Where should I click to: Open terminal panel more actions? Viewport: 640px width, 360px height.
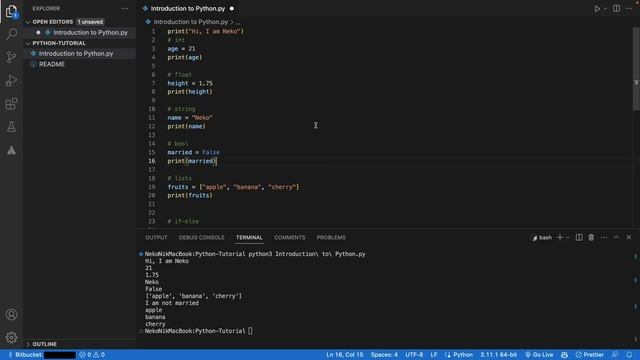pyautogui.click(x=604, y=237)
